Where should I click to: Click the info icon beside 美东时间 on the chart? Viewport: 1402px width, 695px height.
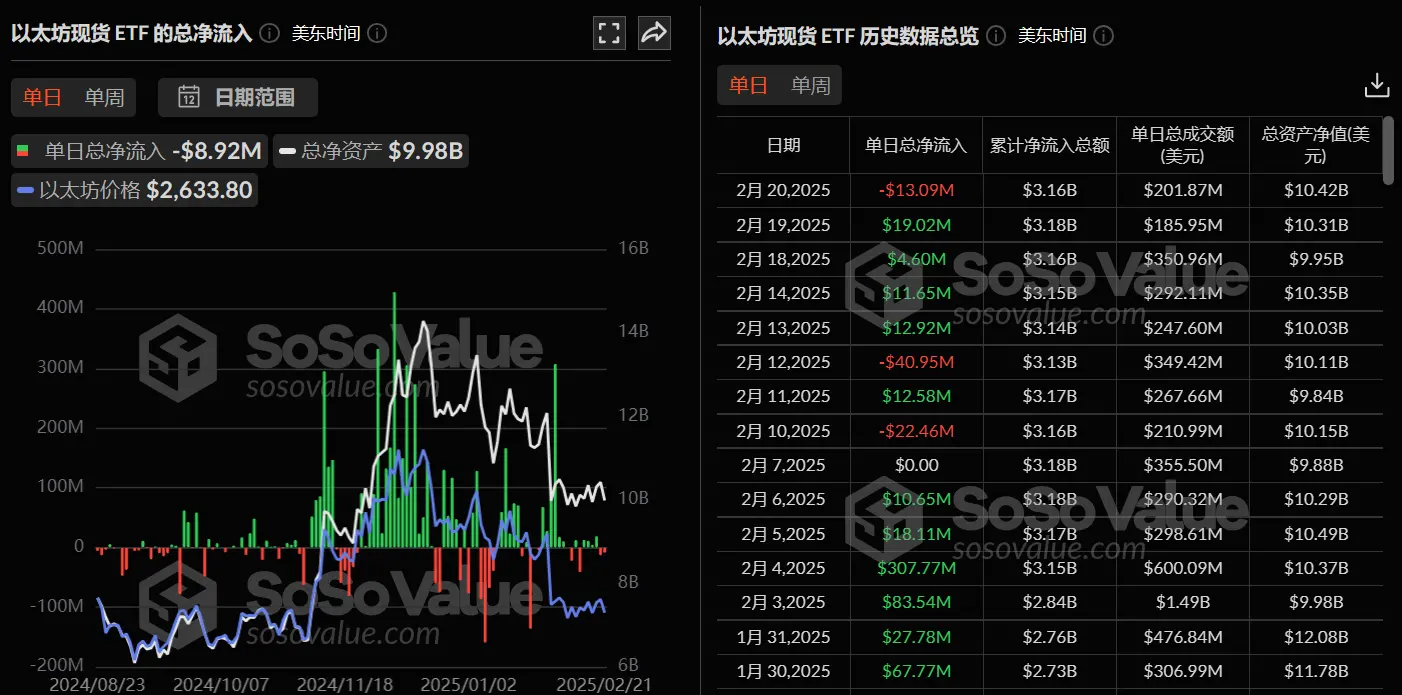pos(377,33)
